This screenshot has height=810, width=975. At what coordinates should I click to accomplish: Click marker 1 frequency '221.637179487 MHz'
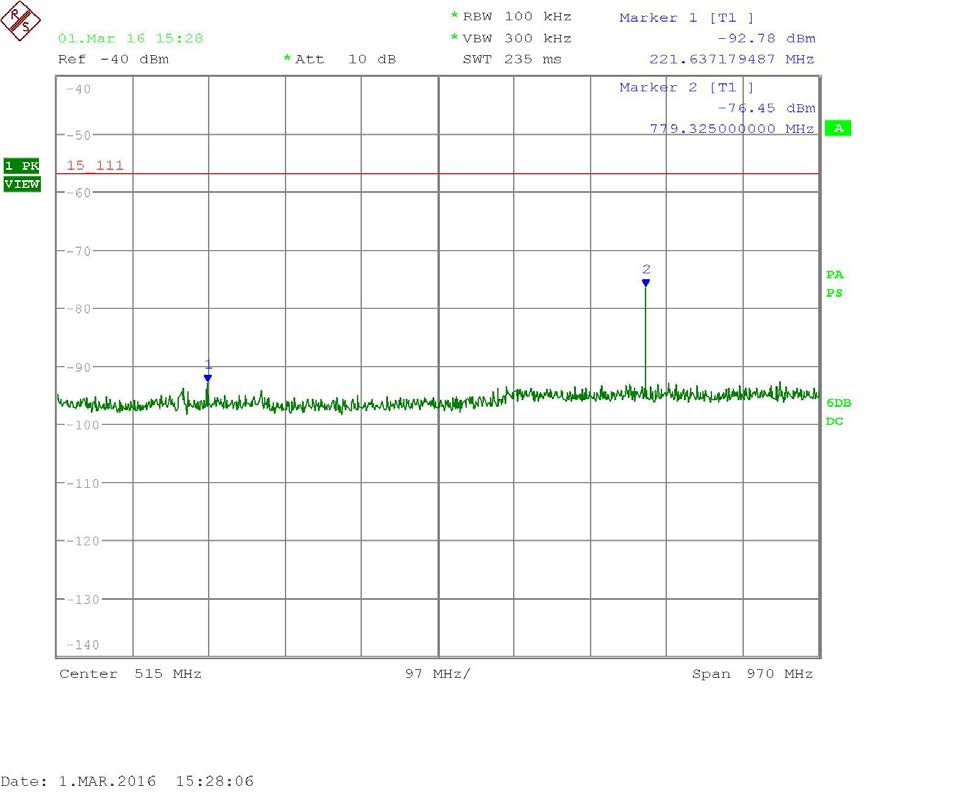pyautogui.click(x=732, y=59)
